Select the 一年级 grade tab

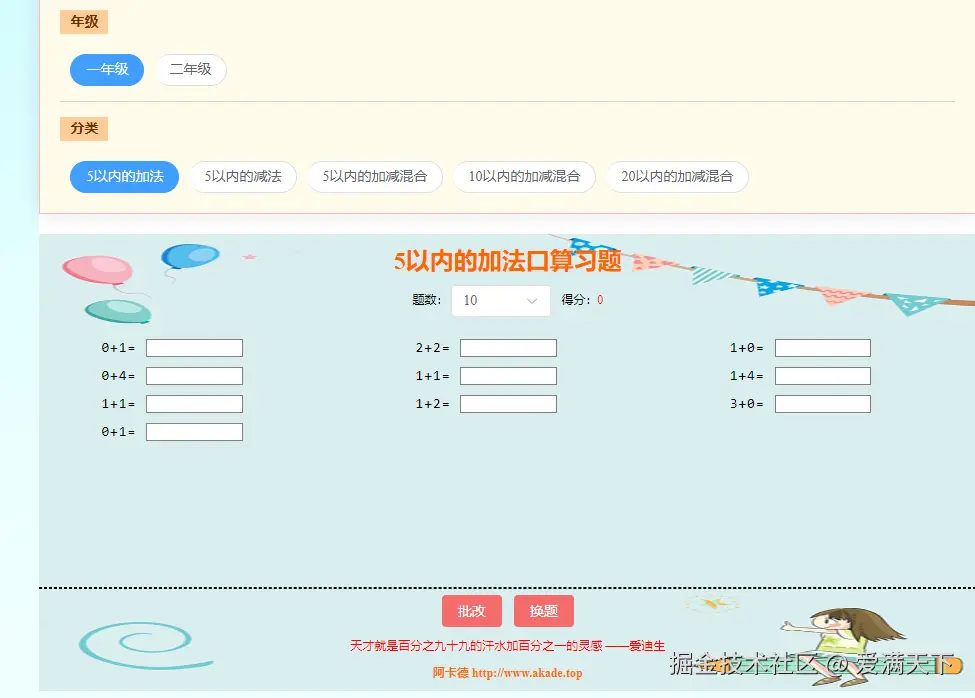(x=106, y=70)
